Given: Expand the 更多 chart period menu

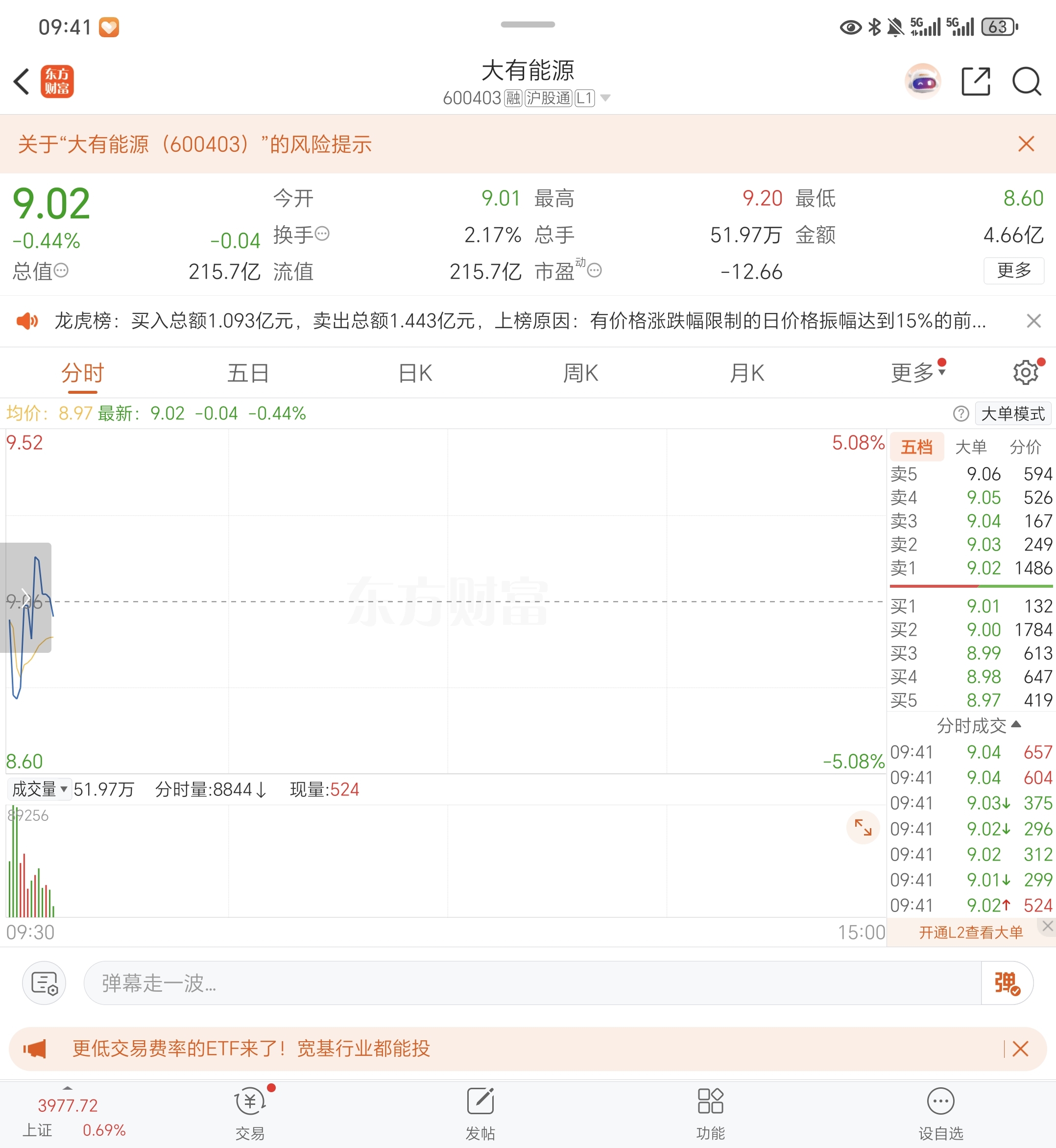Looking at the screenshot, I should tap(918, 373).
